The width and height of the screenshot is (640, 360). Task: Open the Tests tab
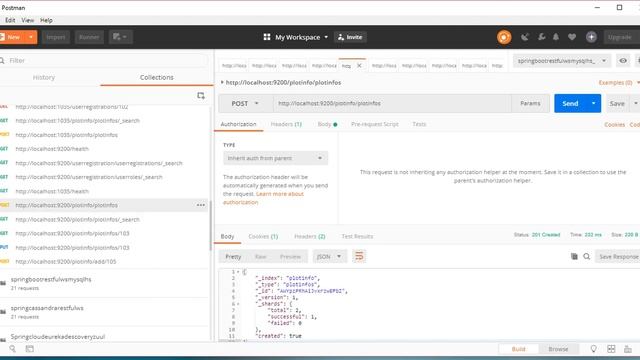click(x=419, y=124)
